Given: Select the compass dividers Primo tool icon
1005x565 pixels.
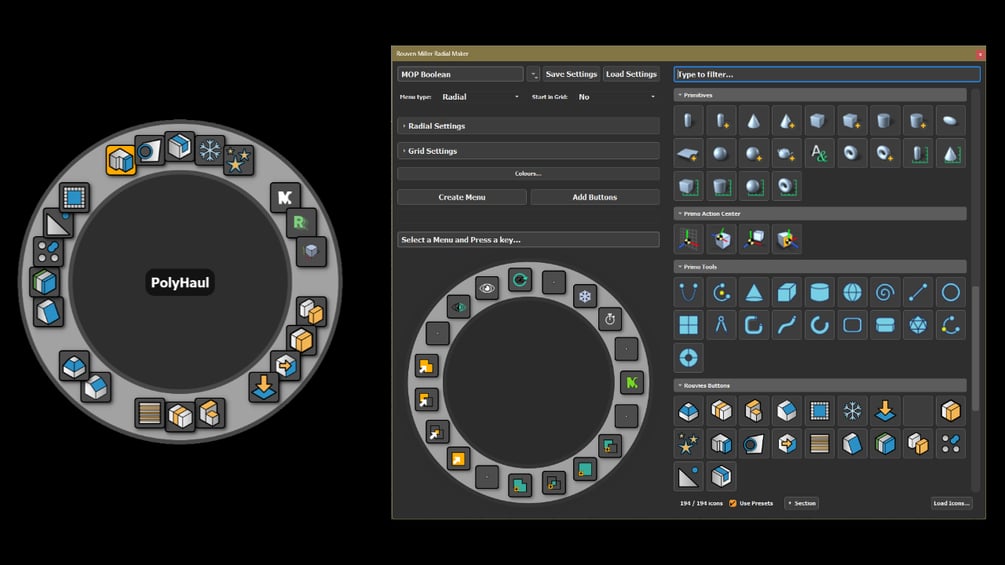Looking at the screenshot, I should [721, 325].
